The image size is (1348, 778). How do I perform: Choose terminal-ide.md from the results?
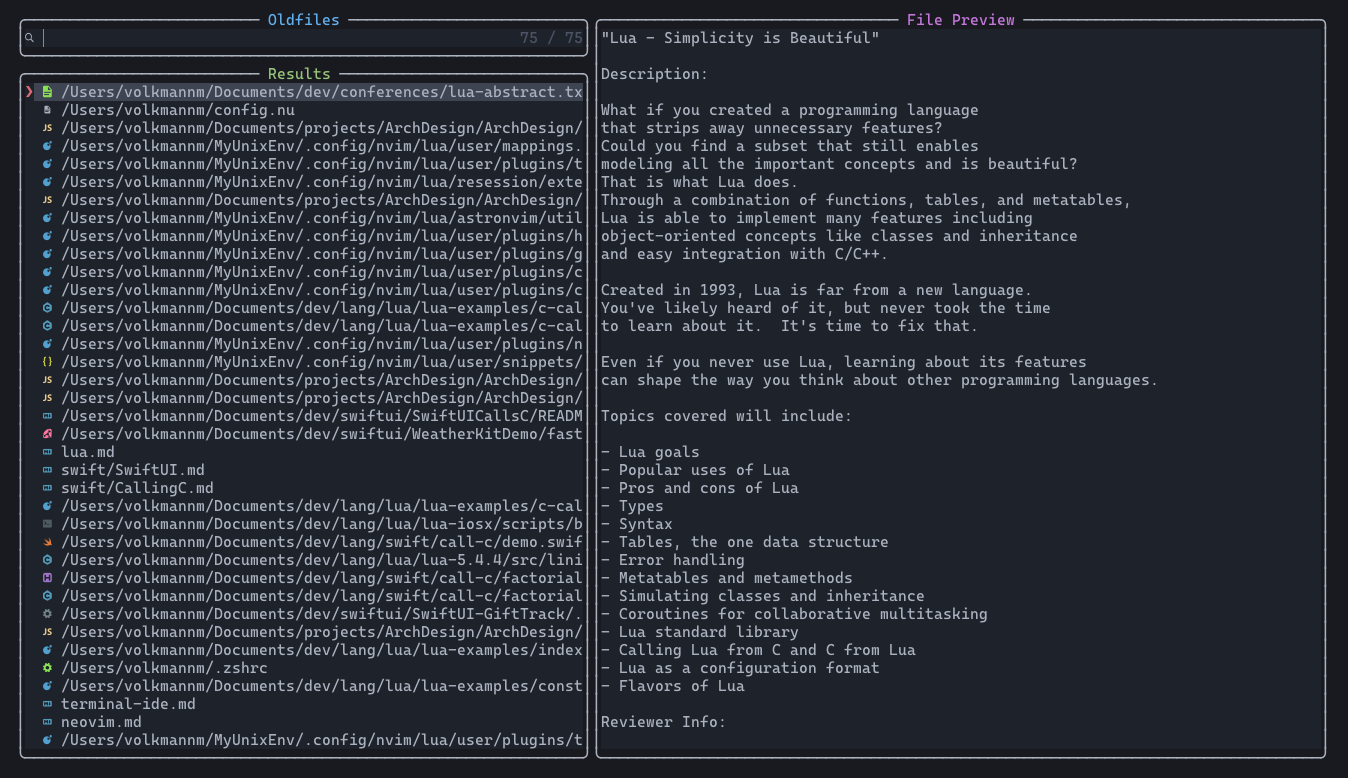tap(128, 704)
